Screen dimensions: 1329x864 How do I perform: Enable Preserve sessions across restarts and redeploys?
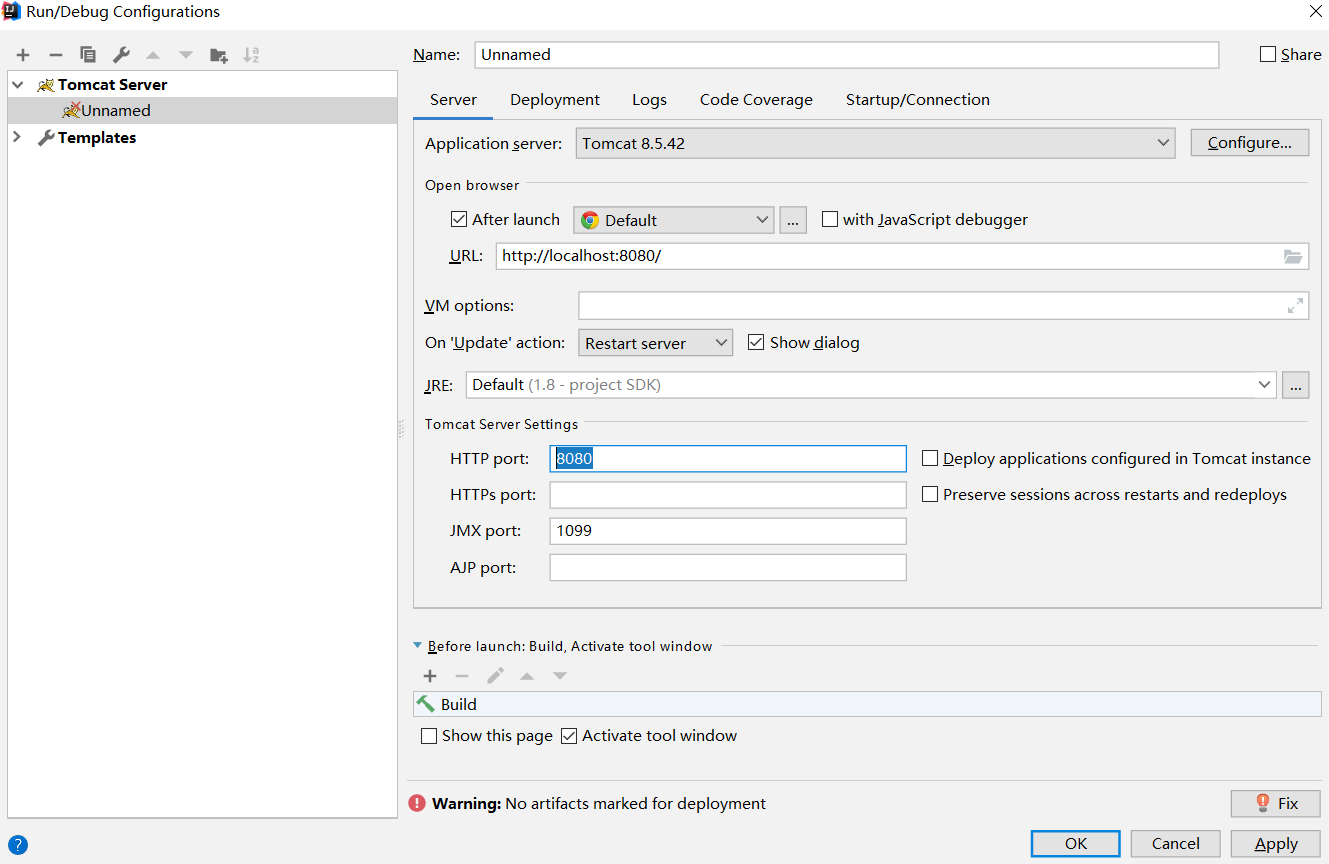[x=930, y=494]
